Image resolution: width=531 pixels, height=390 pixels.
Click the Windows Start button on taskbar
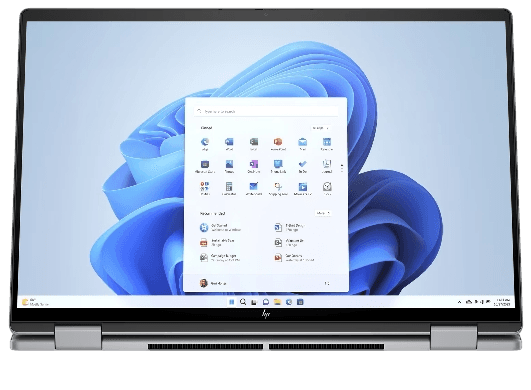232,302
